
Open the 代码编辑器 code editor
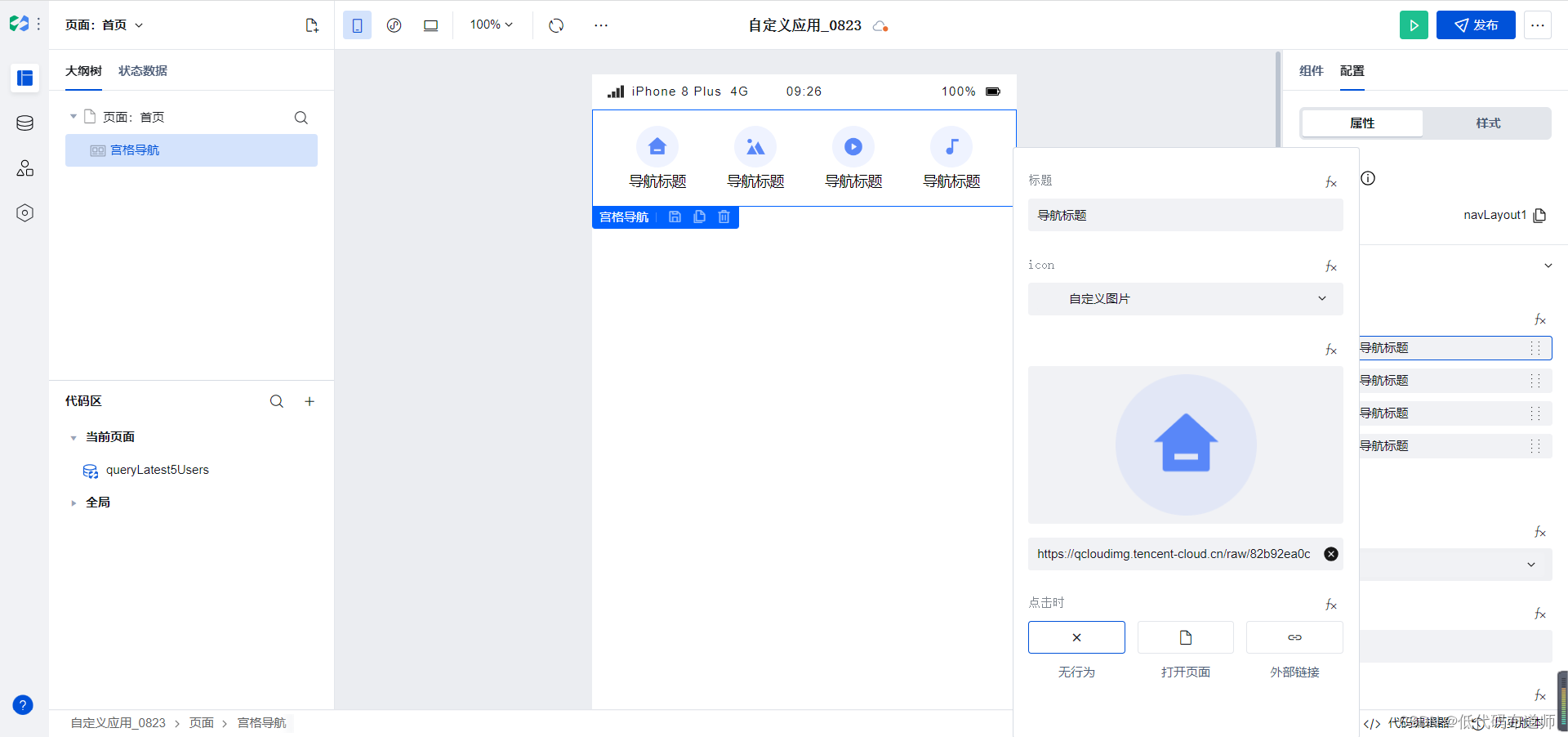1407,723
